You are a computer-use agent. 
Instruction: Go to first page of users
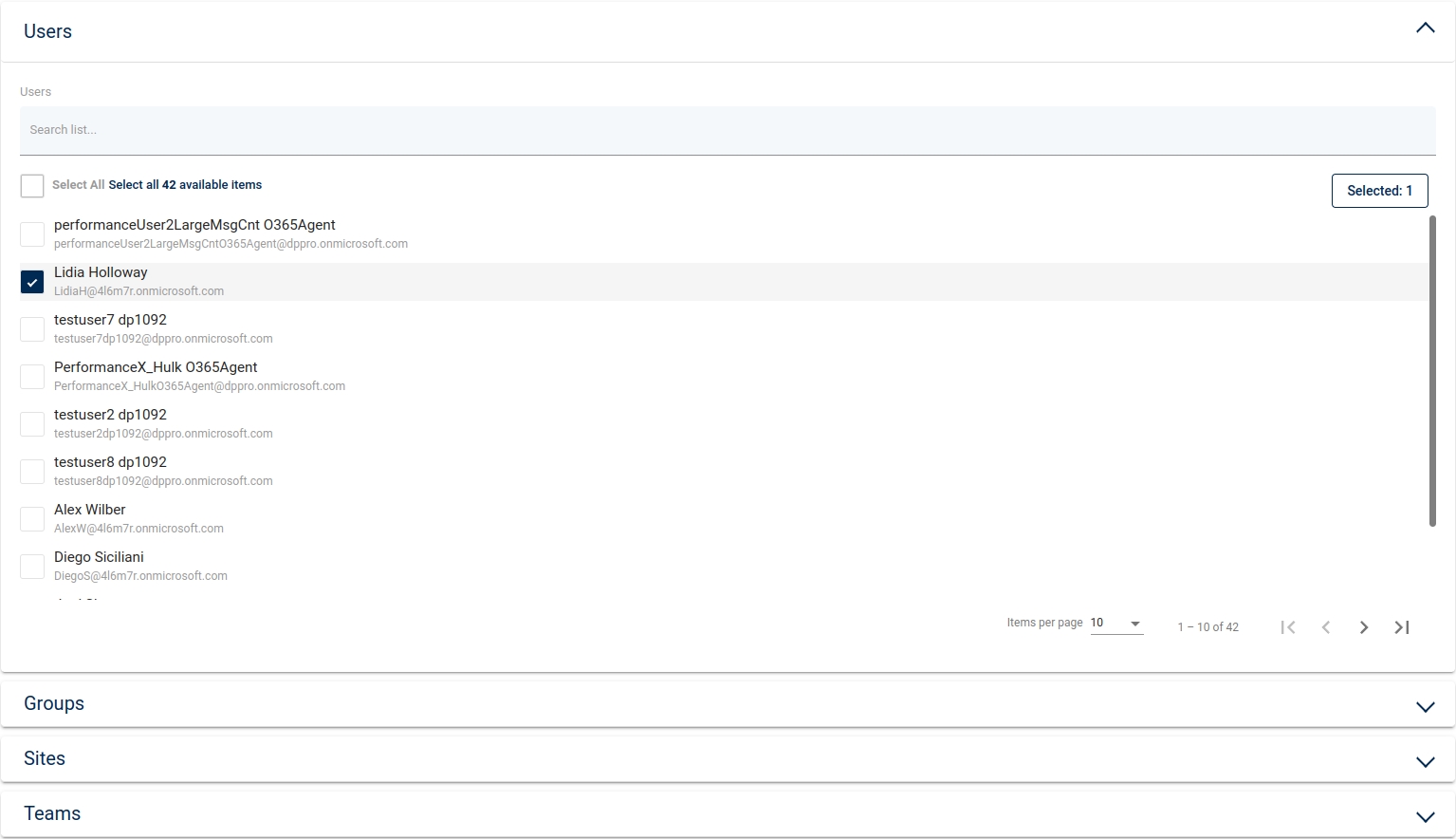click(x=1287, y=627)
